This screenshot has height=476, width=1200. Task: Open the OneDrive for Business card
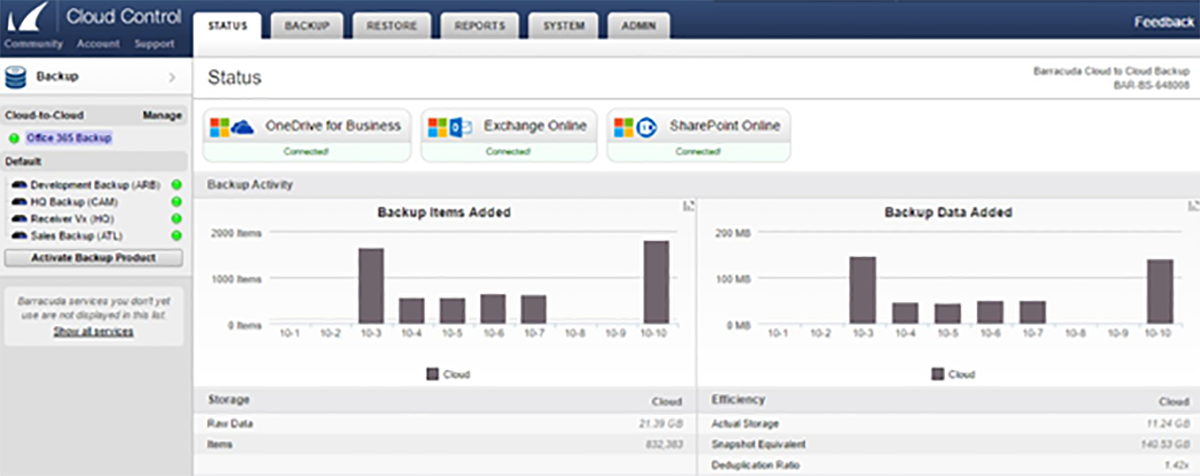pos(306,135)
